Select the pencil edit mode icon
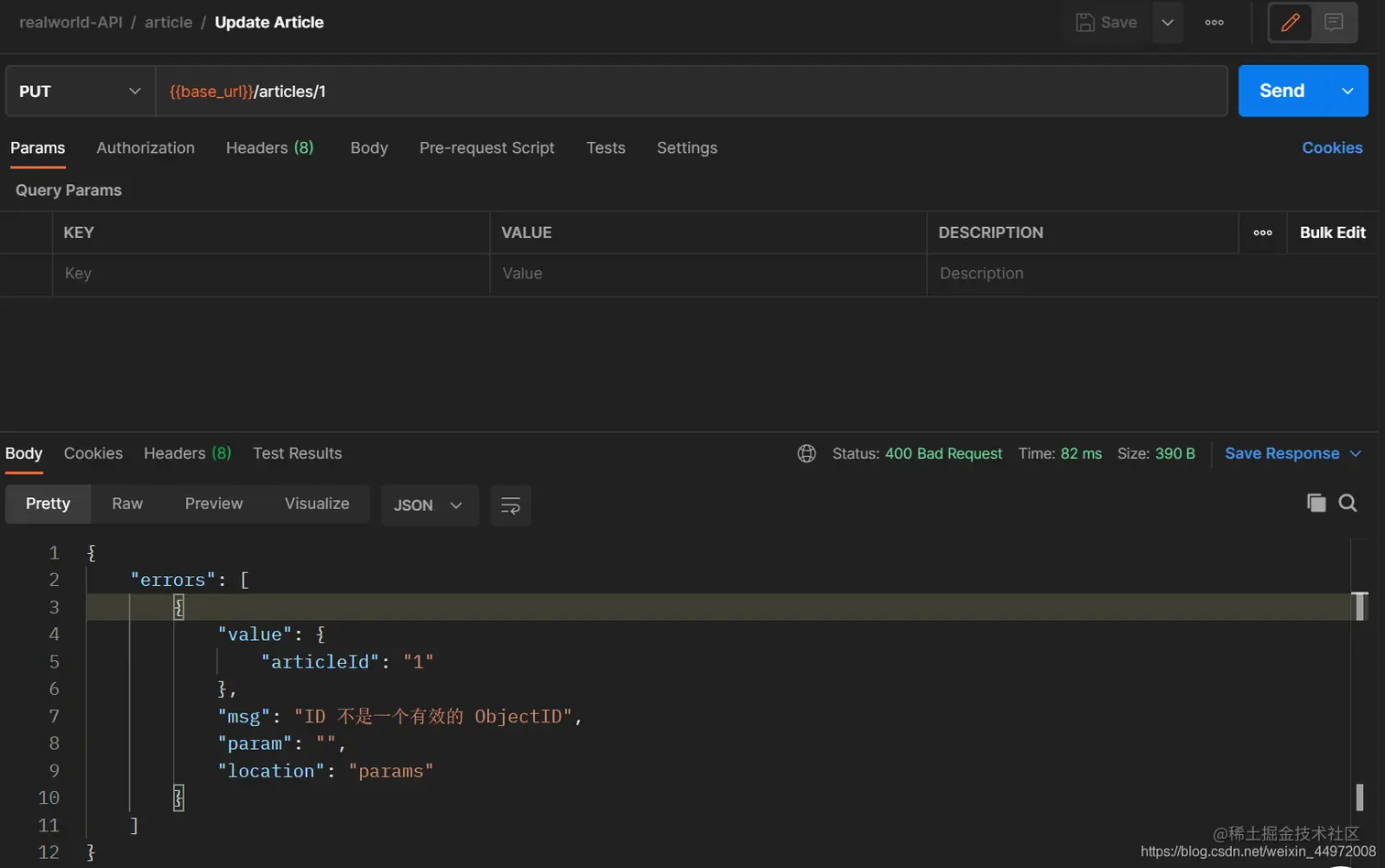The image size is (1385, 868). pos(1290,22)
